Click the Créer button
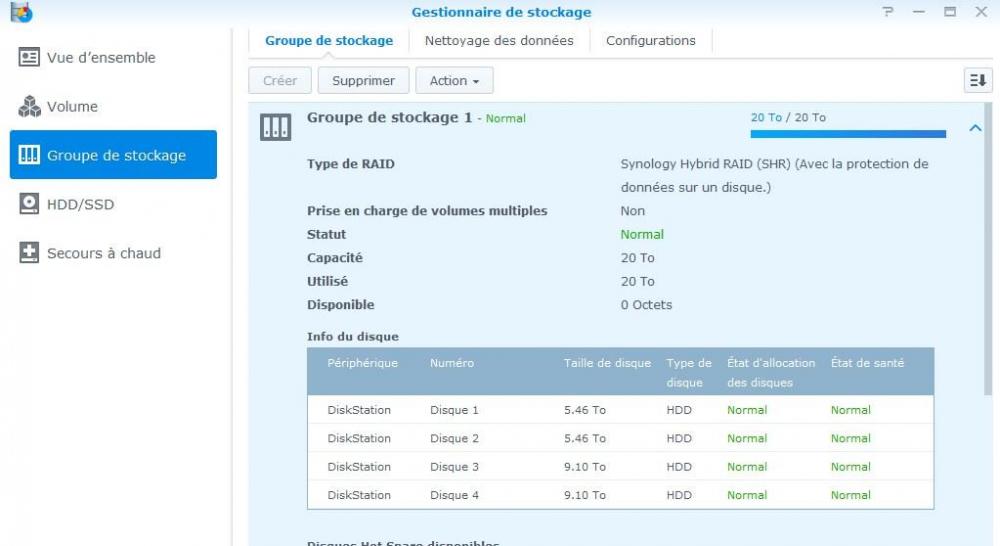 [x=280, y=80]
